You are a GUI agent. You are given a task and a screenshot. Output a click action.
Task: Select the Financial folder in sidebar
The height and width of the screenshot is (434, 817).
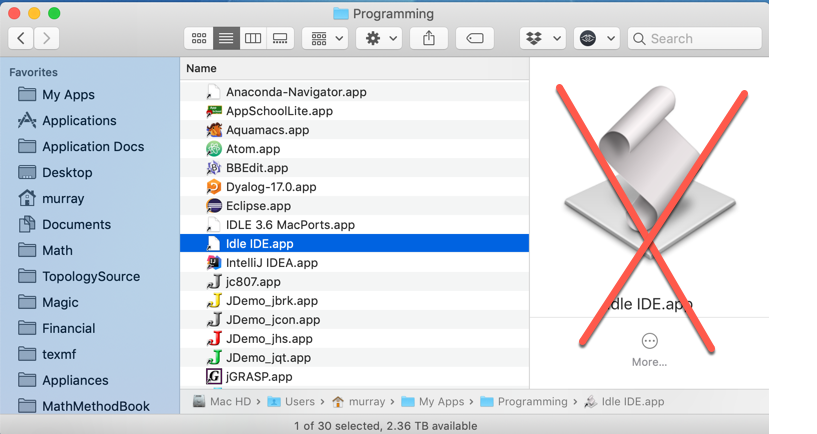coord(56,328)
